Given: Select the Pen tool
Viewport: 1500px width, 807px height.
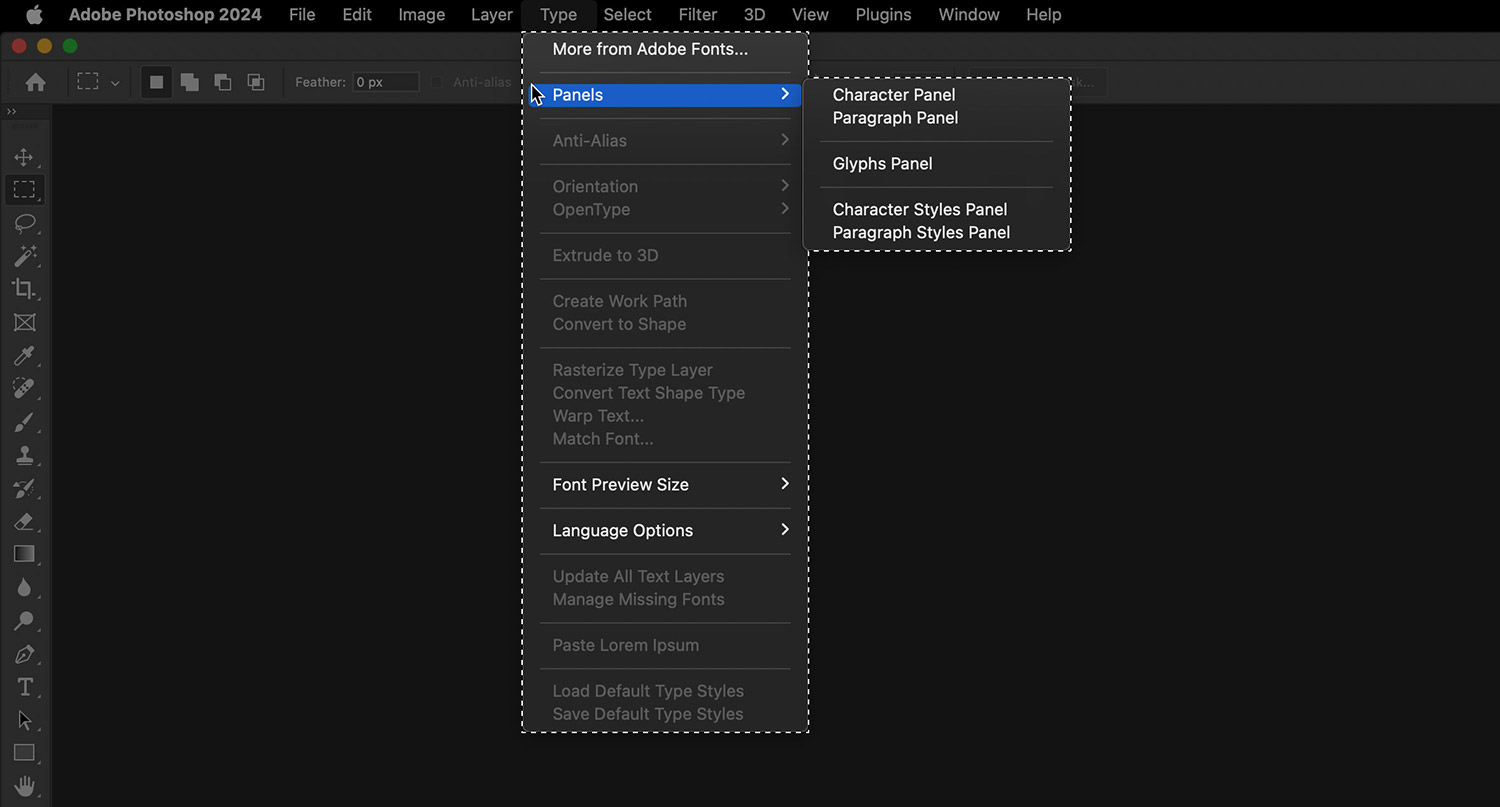Looking at the screenshot, I should point(24,654).
